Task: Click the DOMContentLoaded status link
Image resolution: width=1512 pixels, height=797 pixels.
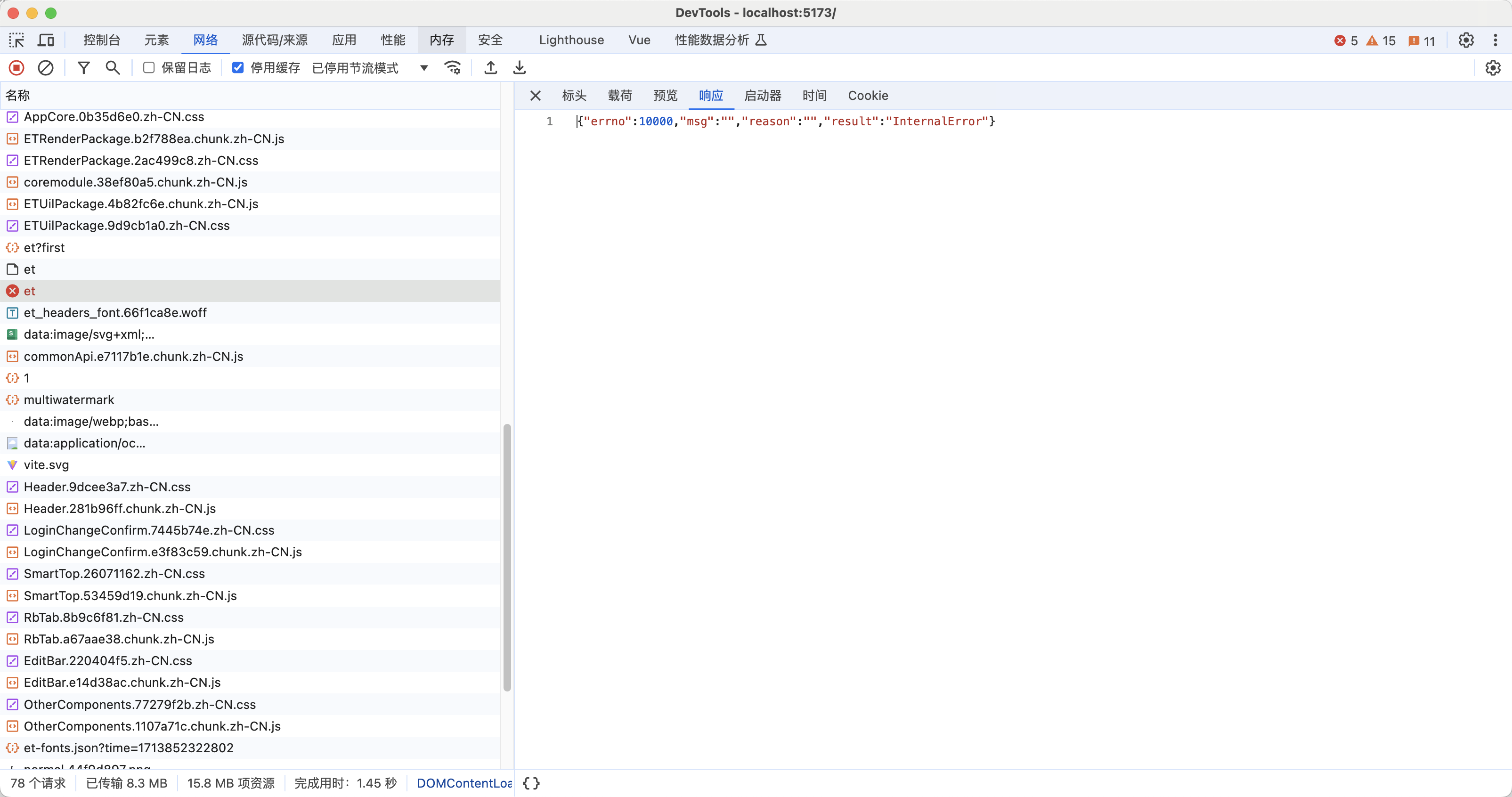Action: [x=464, y=783]
